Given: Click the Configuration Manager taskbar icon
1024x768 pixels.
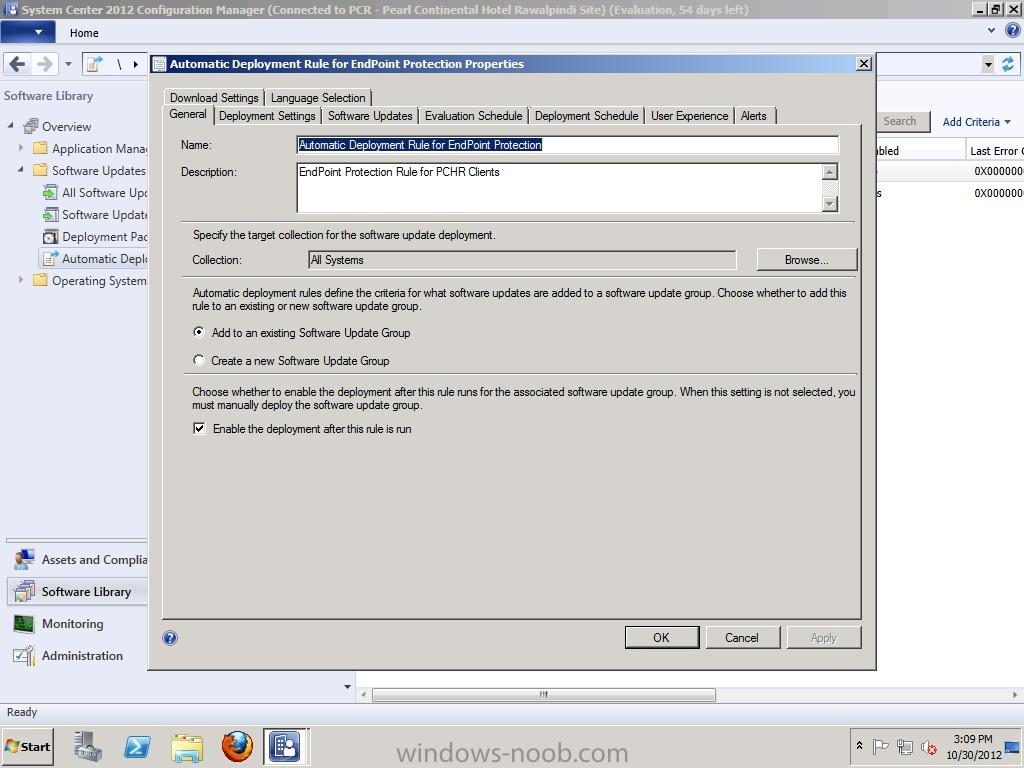Looking at the screenshot, I should (x=285, y=746).
